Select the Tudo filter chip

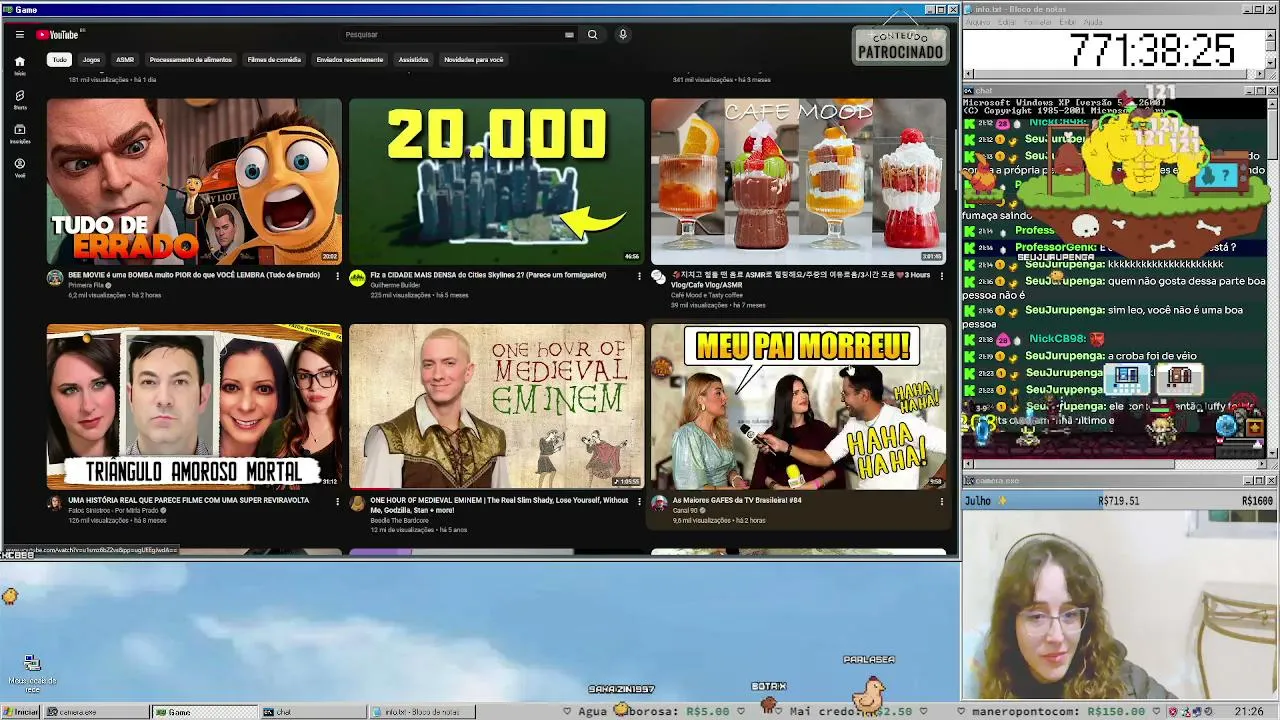[60, 59]
